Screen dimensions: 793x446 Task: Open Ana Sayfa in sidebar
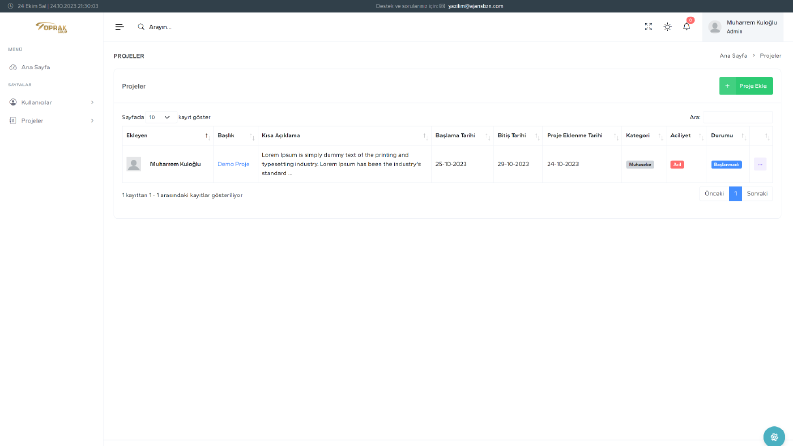pos(35,67)
